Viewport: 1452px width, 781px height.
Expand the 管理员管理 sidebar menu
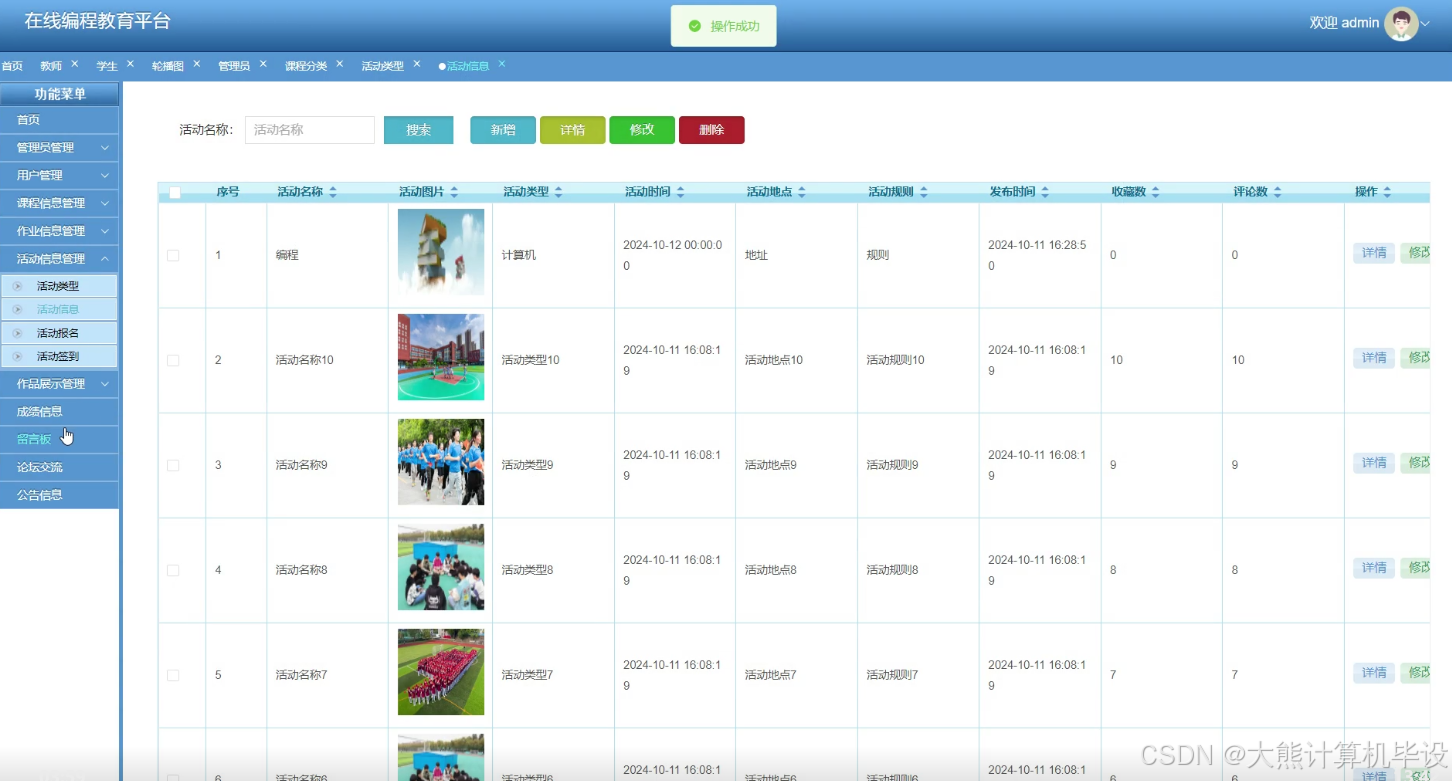(59, 148)
